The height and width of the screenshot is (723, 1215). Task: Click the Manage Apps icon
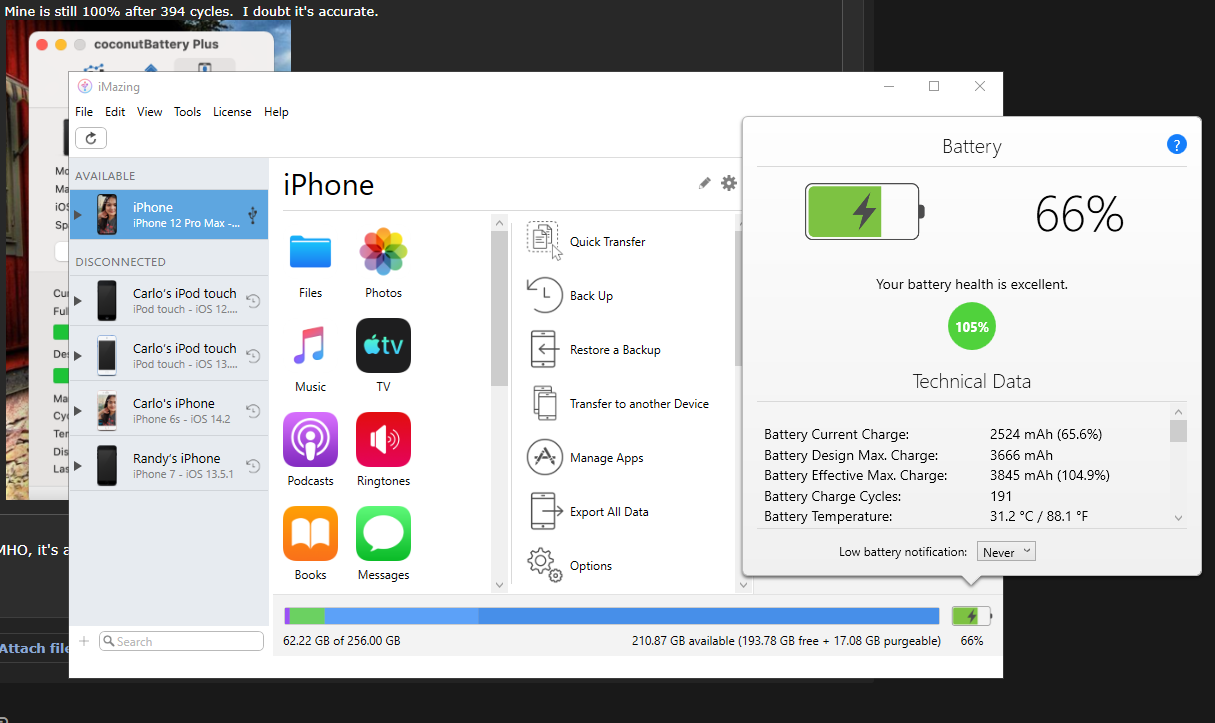coord(544,457)
